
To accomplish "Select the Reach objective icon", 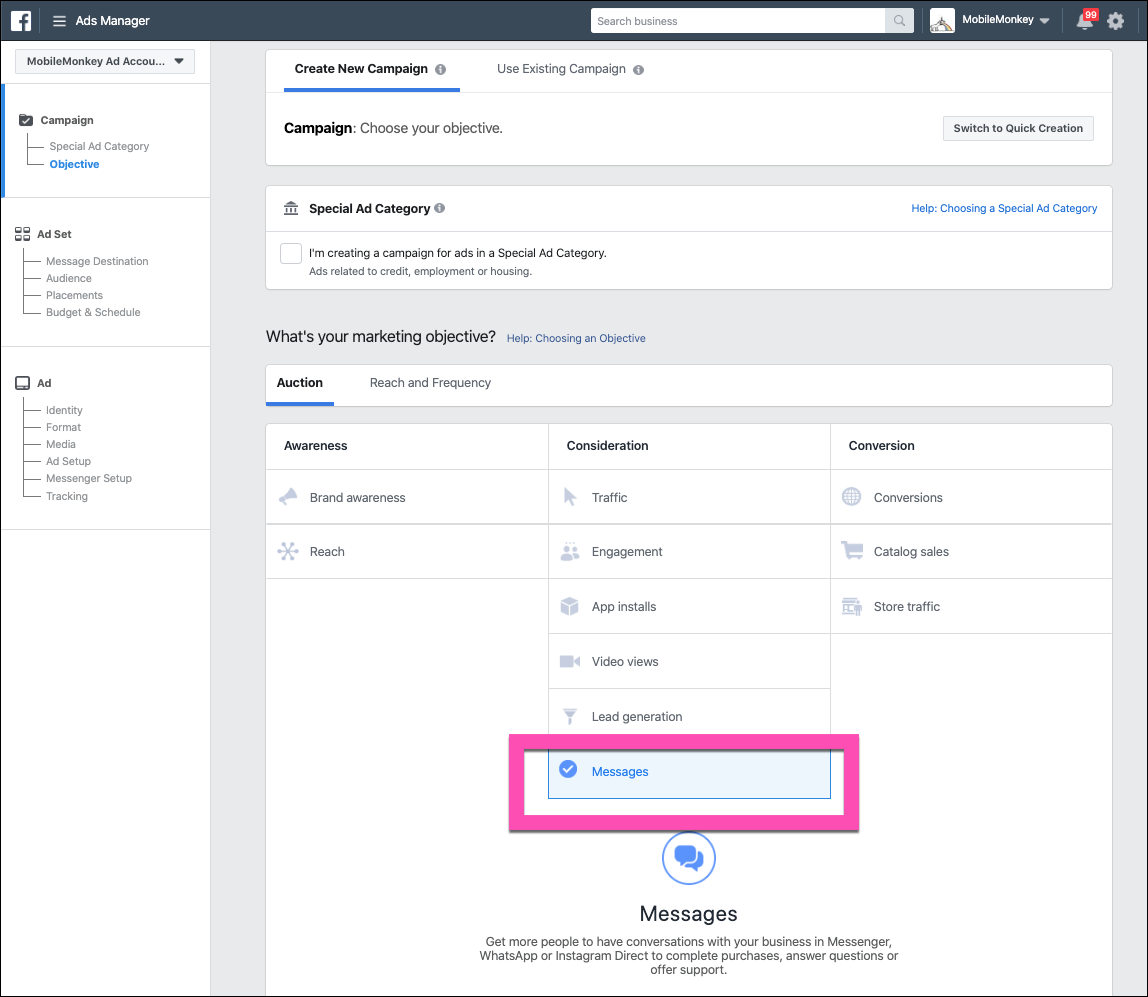I will click(289, 551).
